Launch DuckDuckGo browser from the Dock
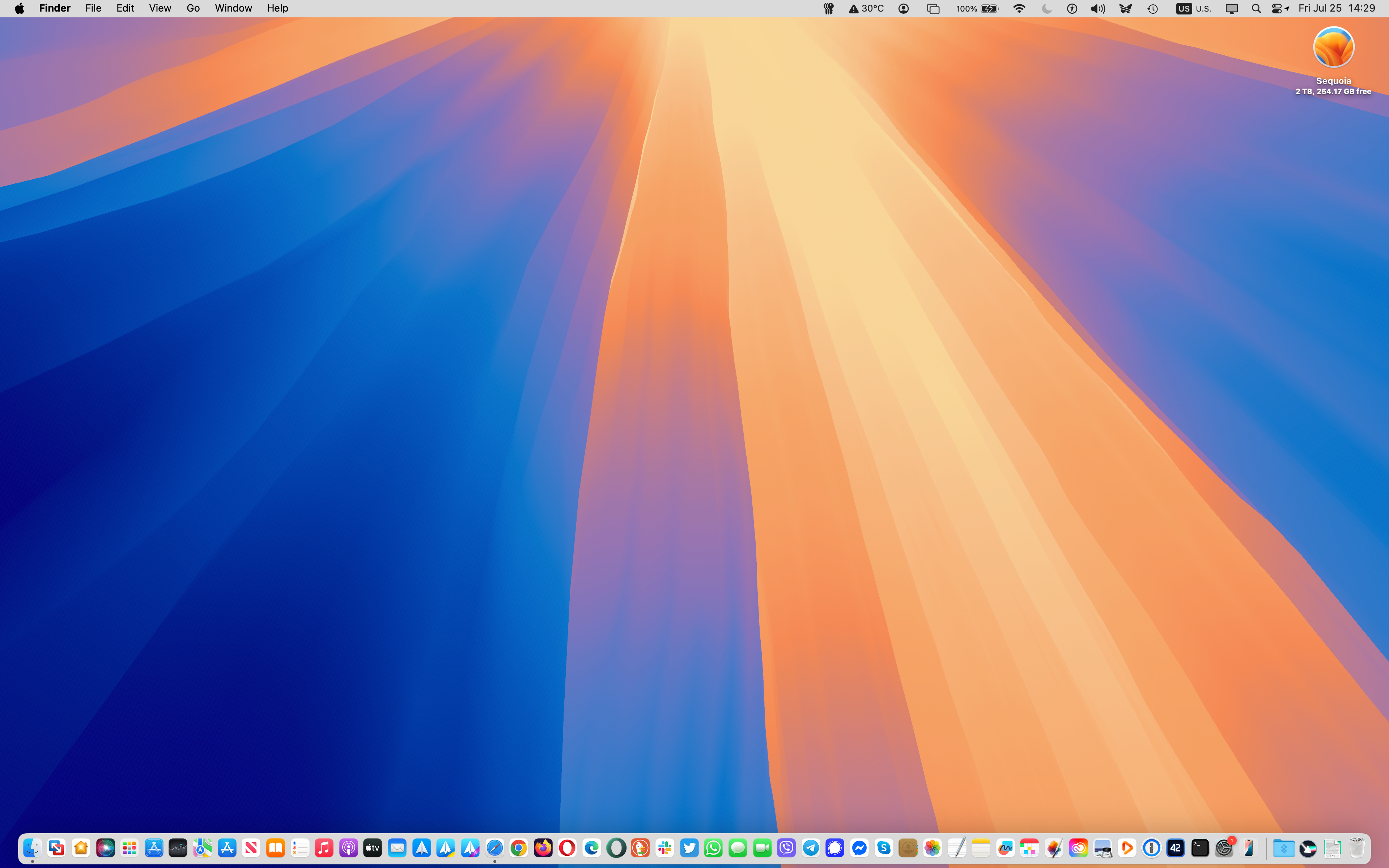The width and height of the screenshot is (1389, 868). click(640, 848)
